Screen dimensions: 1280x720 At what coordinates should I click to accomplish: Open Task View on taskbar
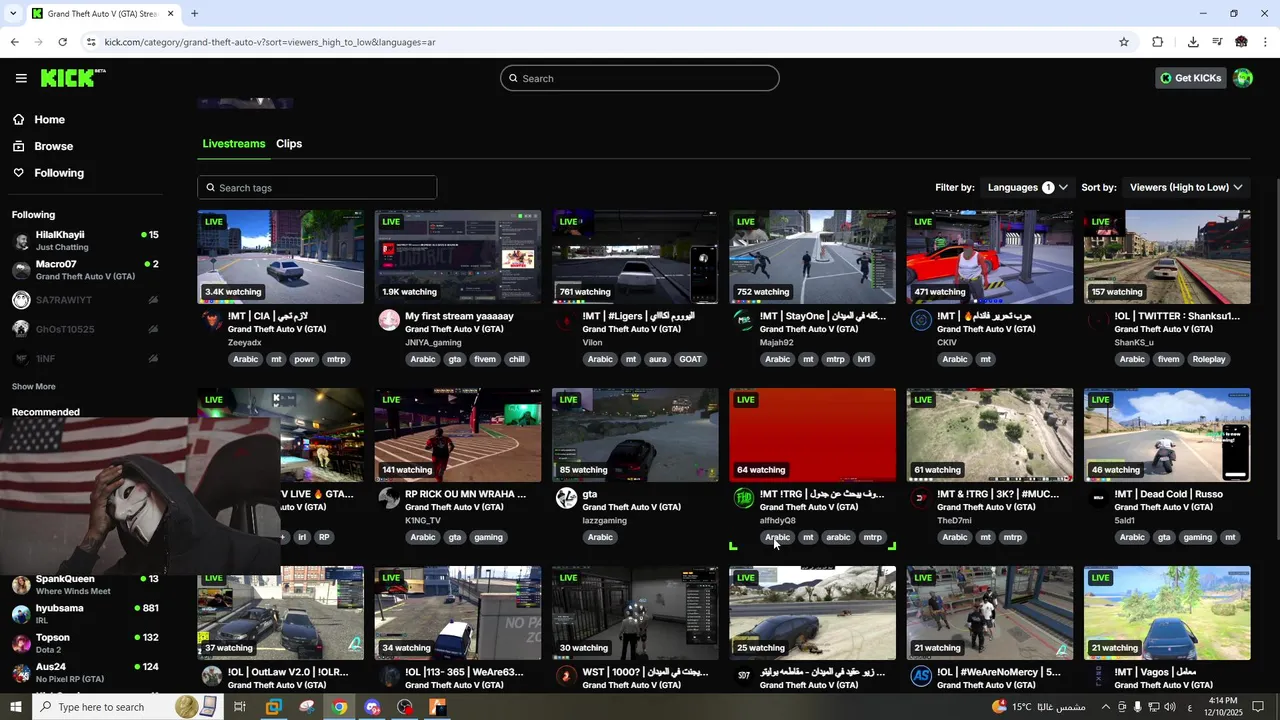(x=240, y=707)
